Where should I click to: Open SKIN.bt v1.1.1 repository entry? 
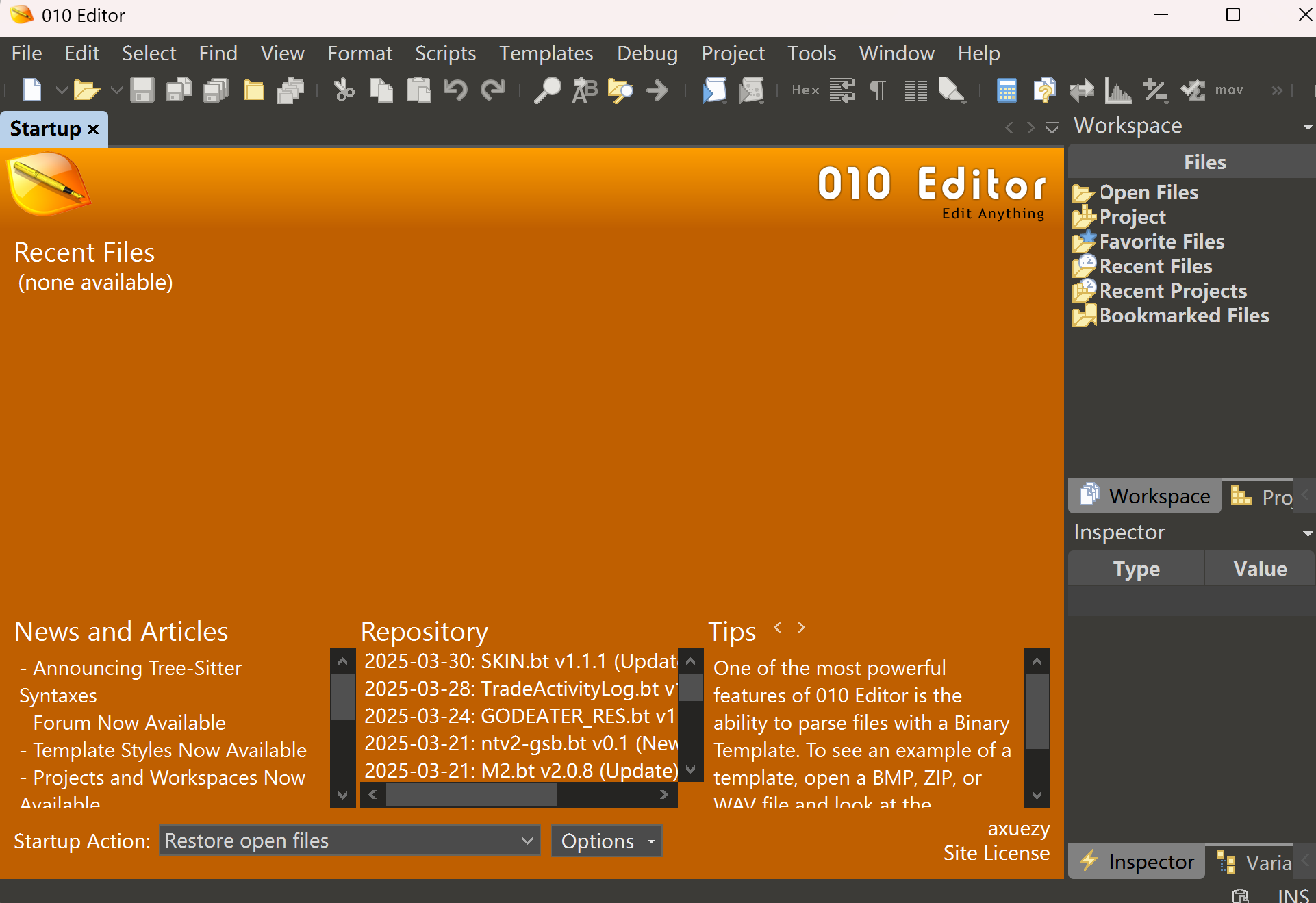pyautogui.click(x=520, y=661)
